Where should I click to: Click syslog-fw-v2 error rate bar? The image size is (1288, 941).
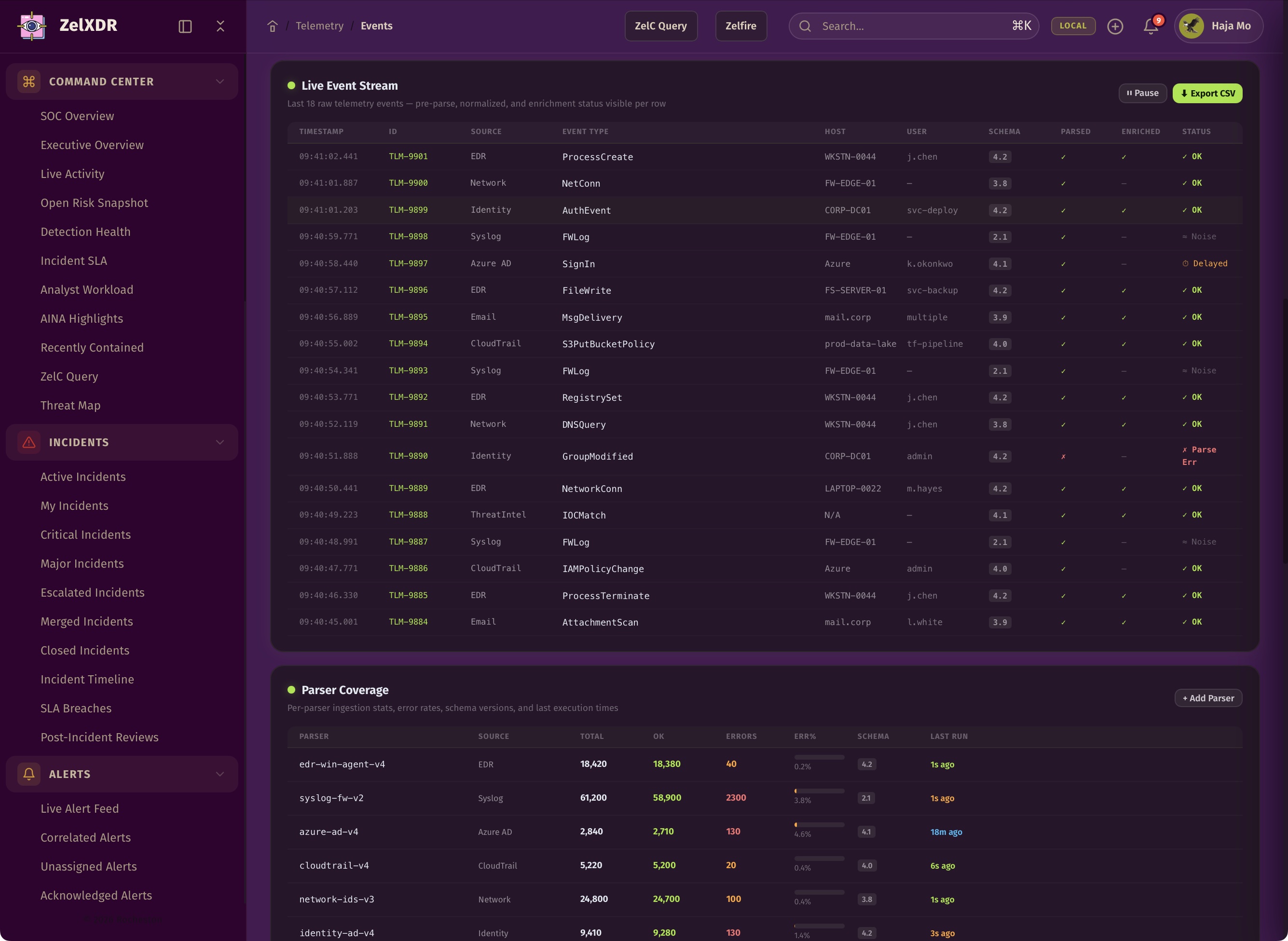pos(819,791)
